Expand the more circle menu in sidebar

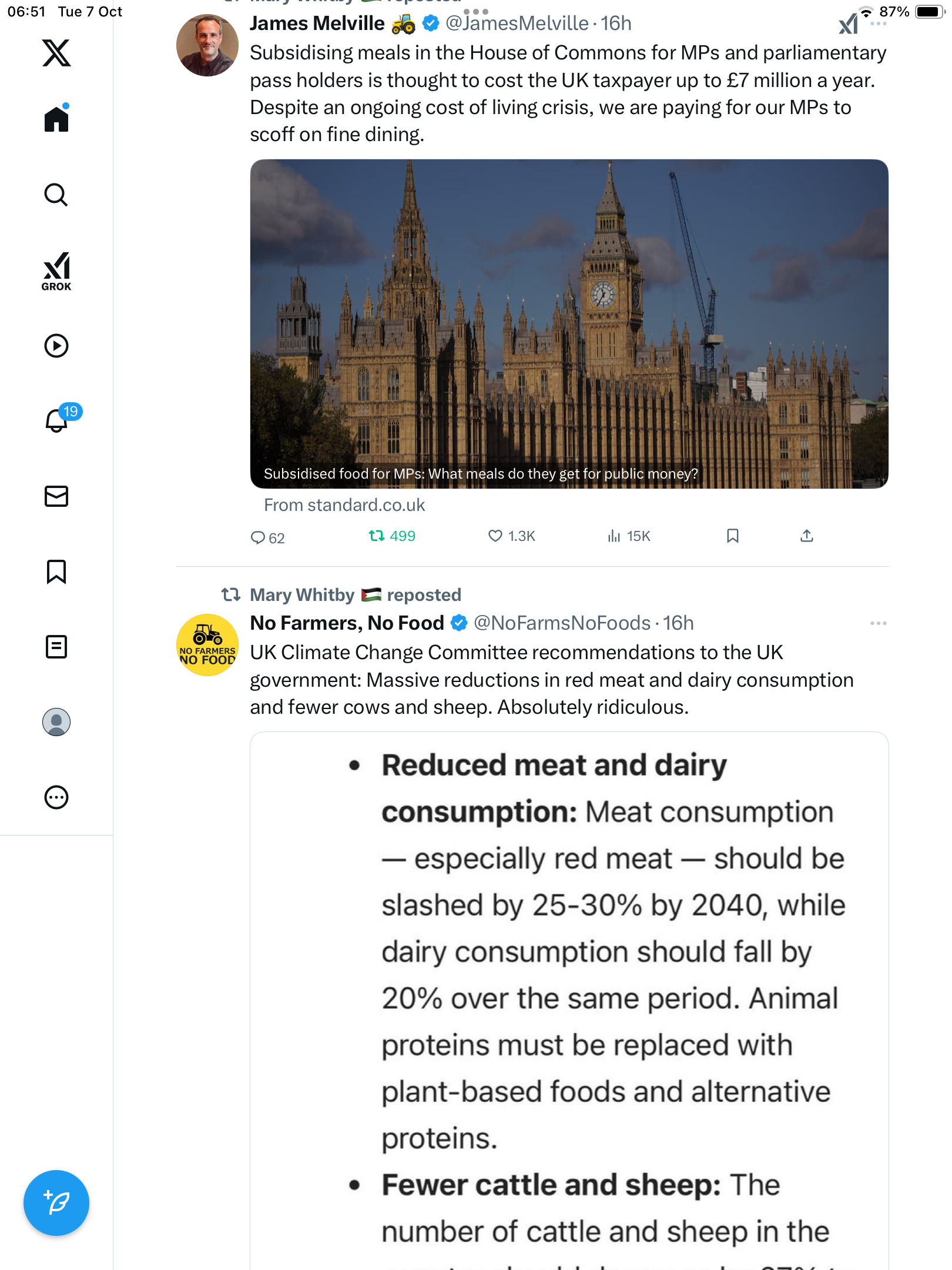tap(56, 797)
